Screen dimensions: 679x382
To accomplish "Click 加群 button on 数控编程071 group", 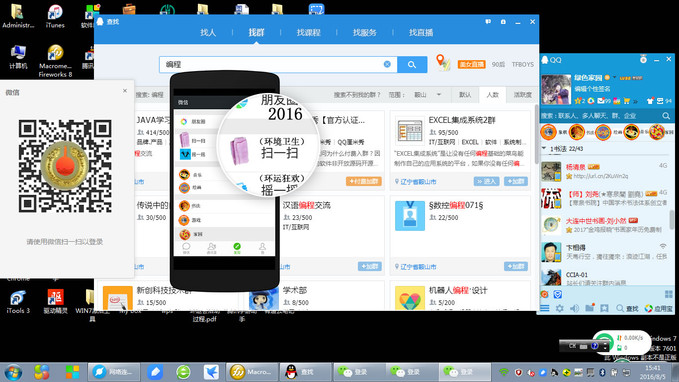I will pos(516,266).
